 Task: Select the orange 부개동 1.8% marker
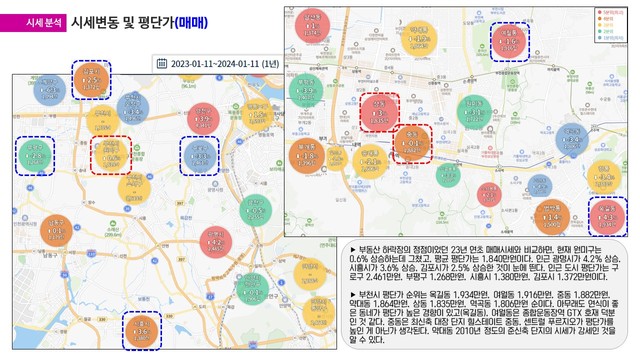307,156
